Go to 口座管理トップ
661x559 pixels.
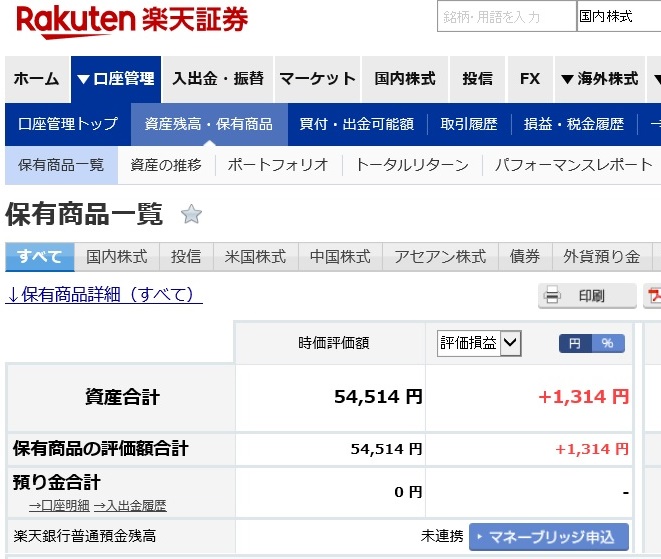(68, 124)
